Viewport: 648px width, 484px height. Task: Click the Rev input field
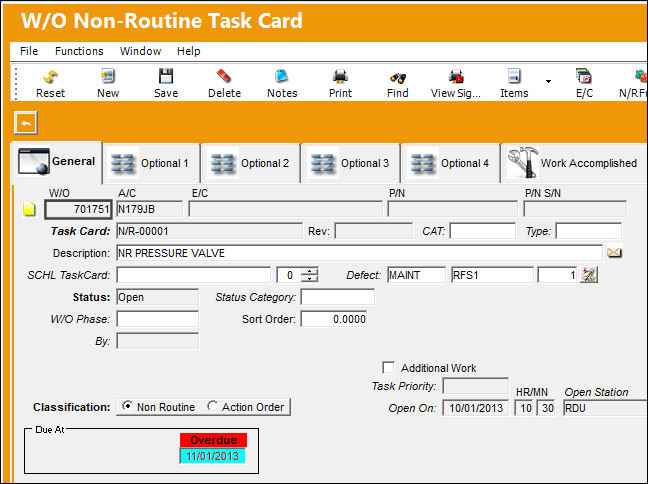(374, 231)
